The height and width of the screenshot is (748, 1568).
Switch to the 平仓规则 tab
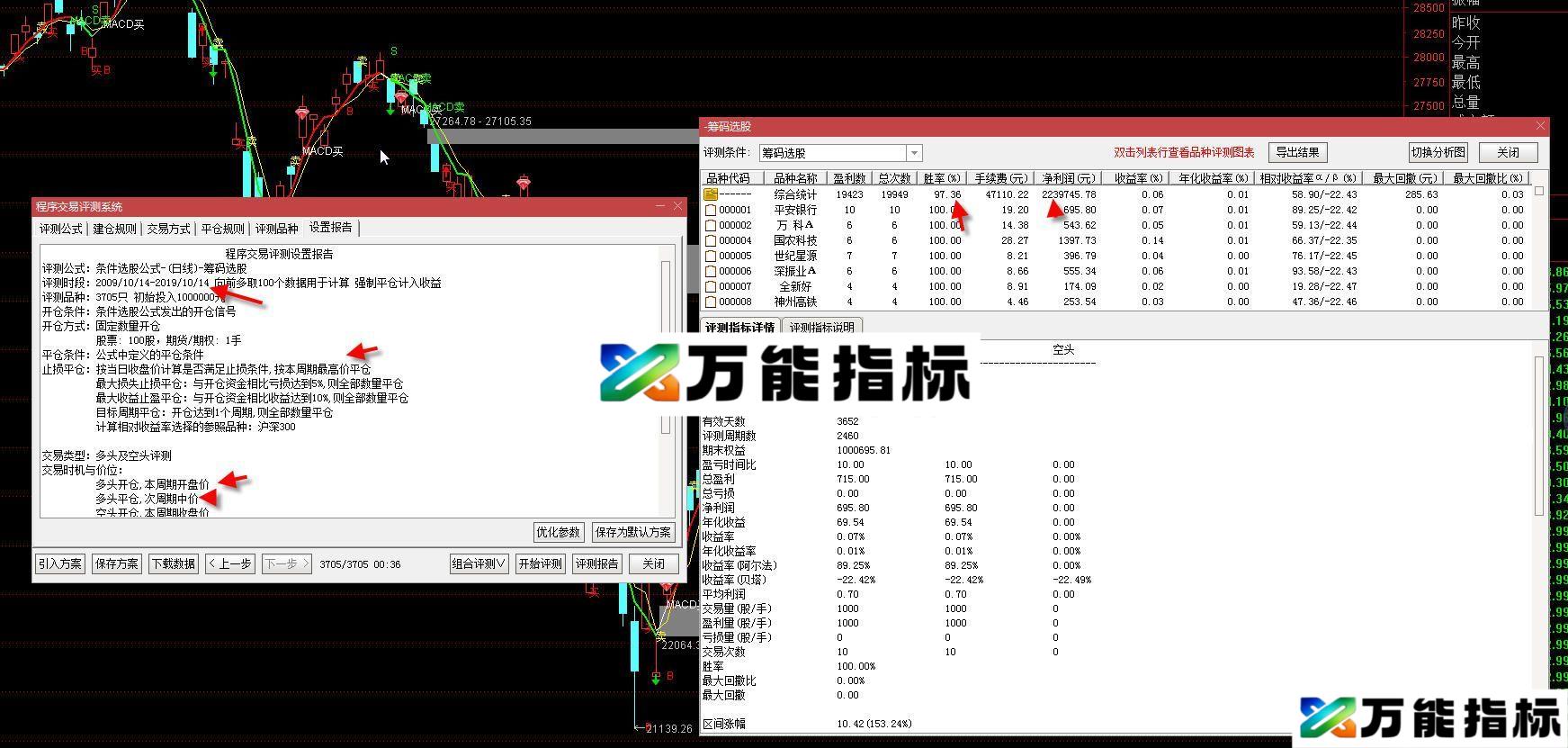223,229
